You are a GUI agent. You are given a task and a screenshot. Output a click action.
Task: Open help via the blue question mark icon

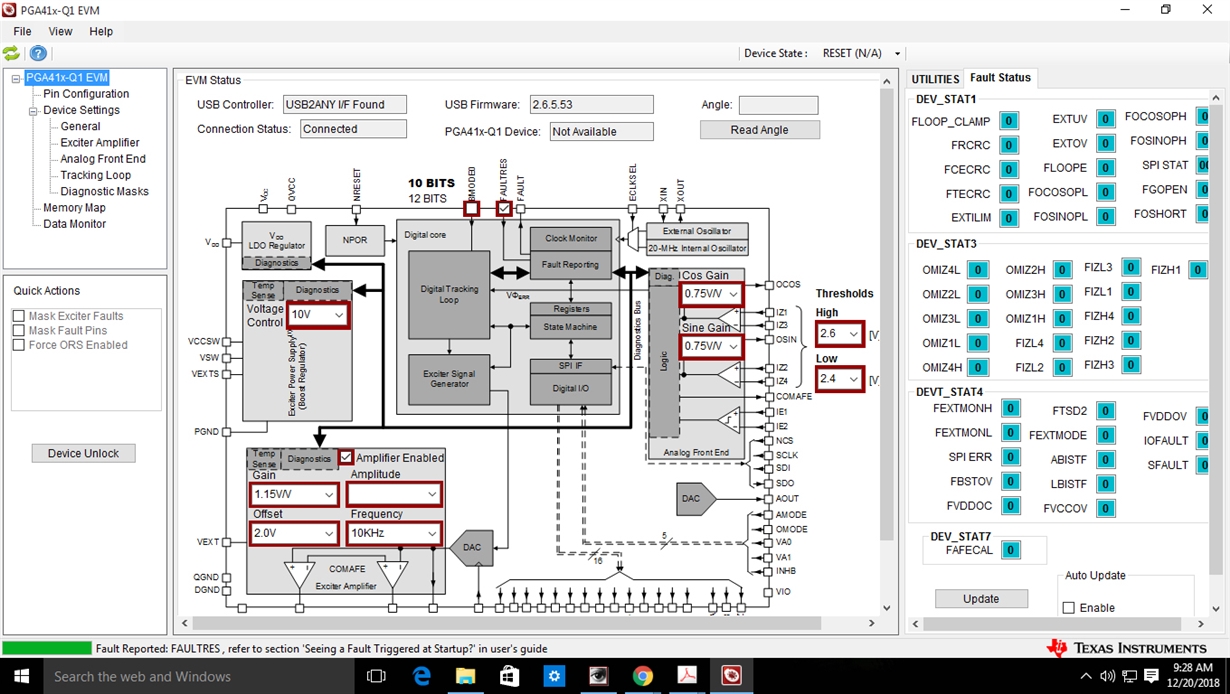(x=38, y=53)
